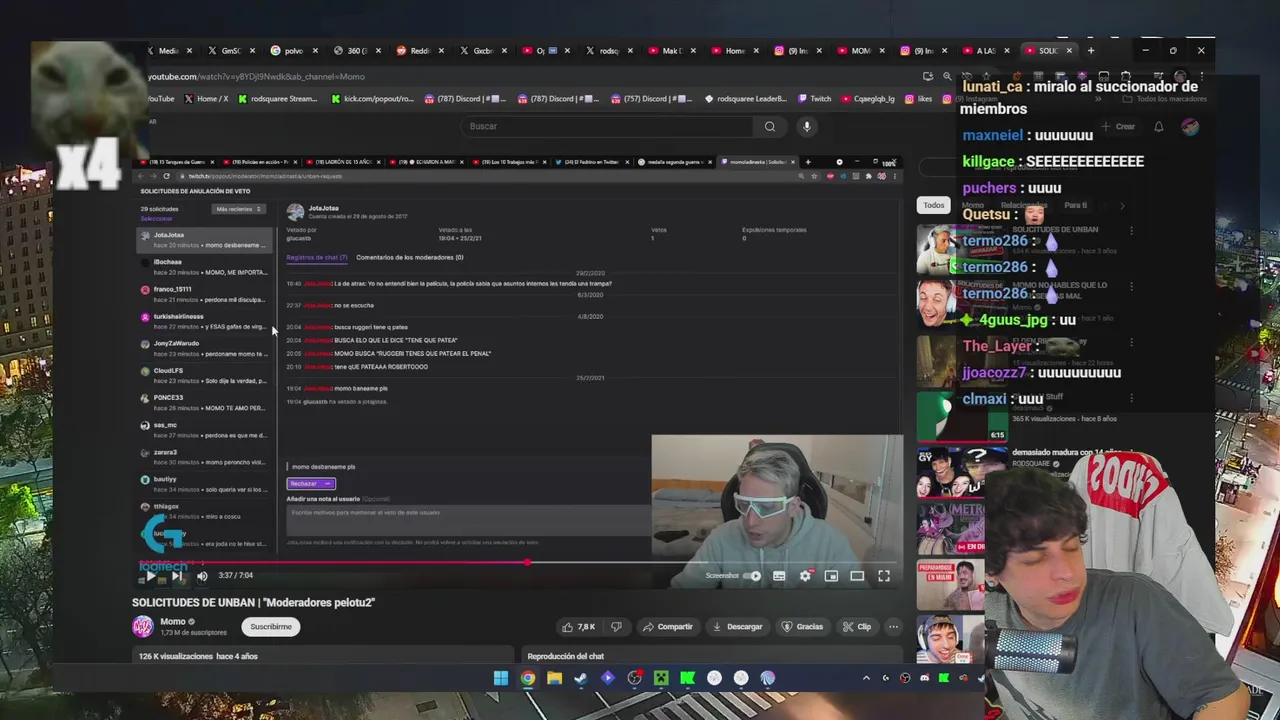Open the (757) Discord bookmark

coord(650,99)
